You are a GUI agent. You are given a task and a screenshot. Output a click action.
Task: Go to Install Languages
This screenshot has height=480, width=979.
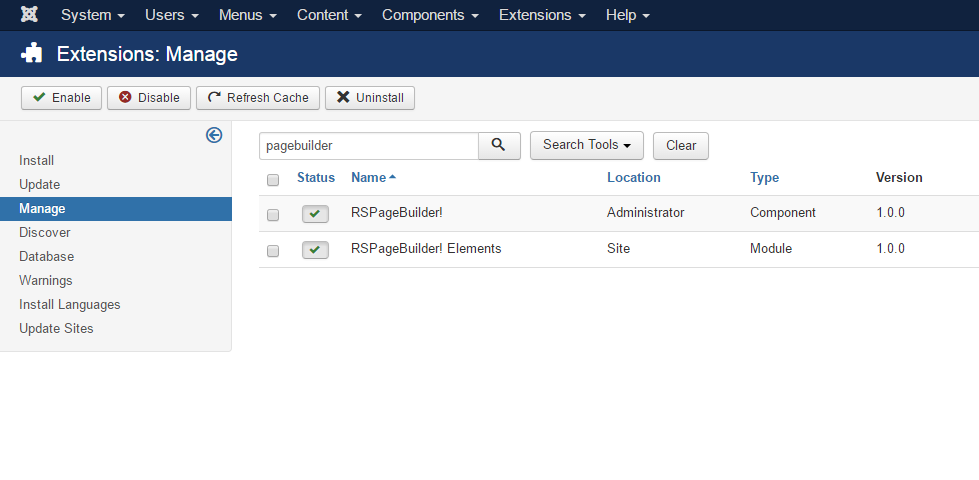69,305
